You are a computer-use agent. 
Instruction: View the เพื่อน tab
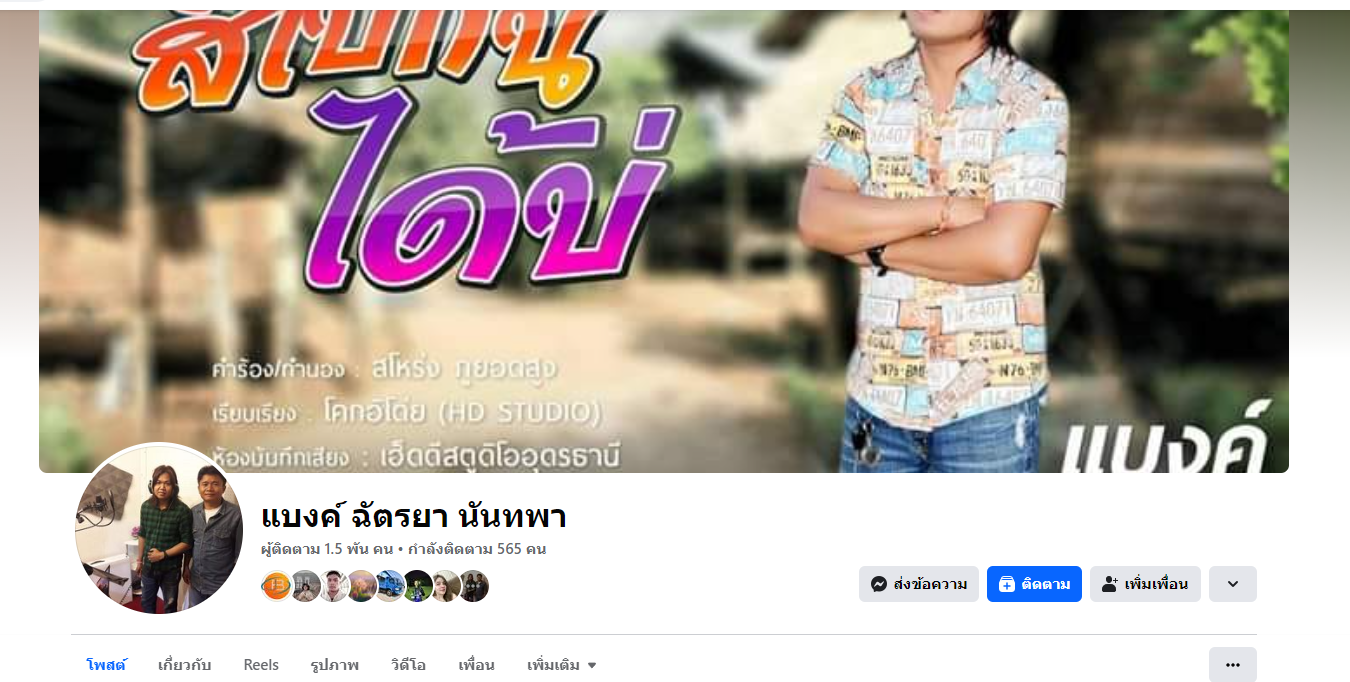click(477, 665)
